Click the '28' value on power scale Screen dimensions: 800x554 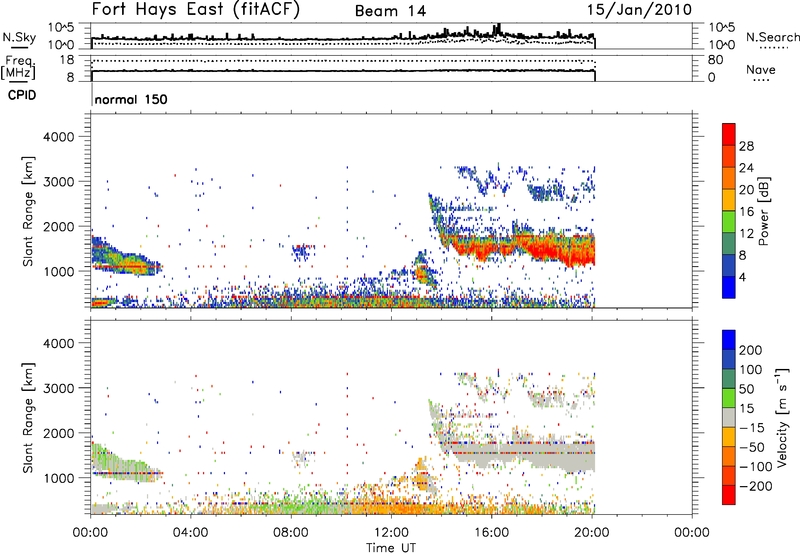pos(746,146)
